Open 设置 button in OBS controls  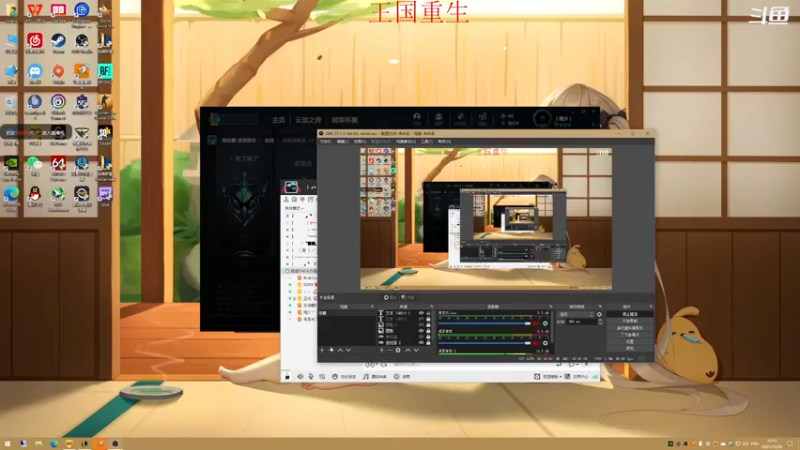click(x=630, y=341)
